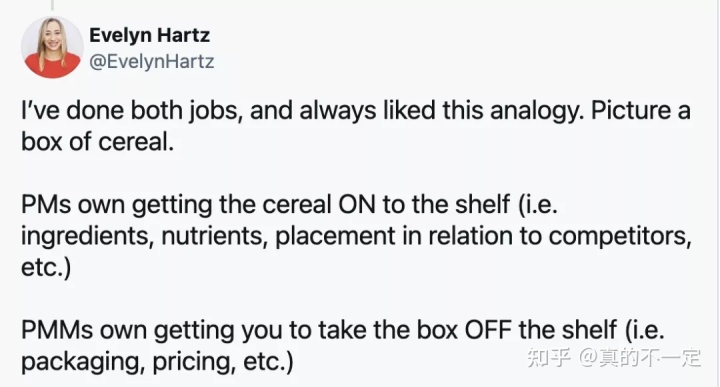Click the display name Evelyn Hartz
The height and width of the screenshot is (387, 720).
pyautogui.click(x=150, y=35)
